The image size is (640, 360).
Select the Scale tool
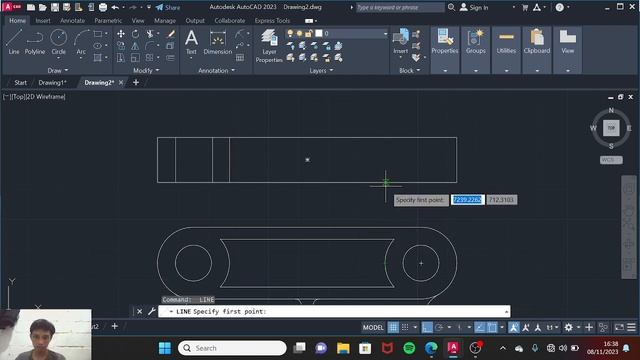135,58
